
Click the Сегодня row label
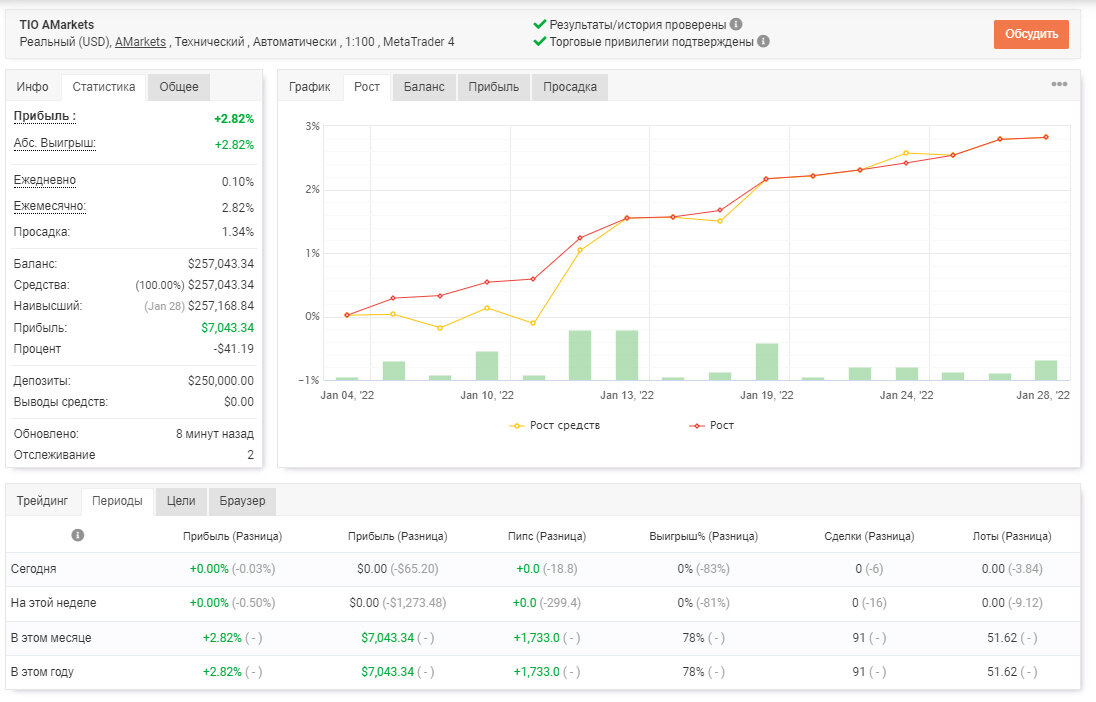[34, 568]
